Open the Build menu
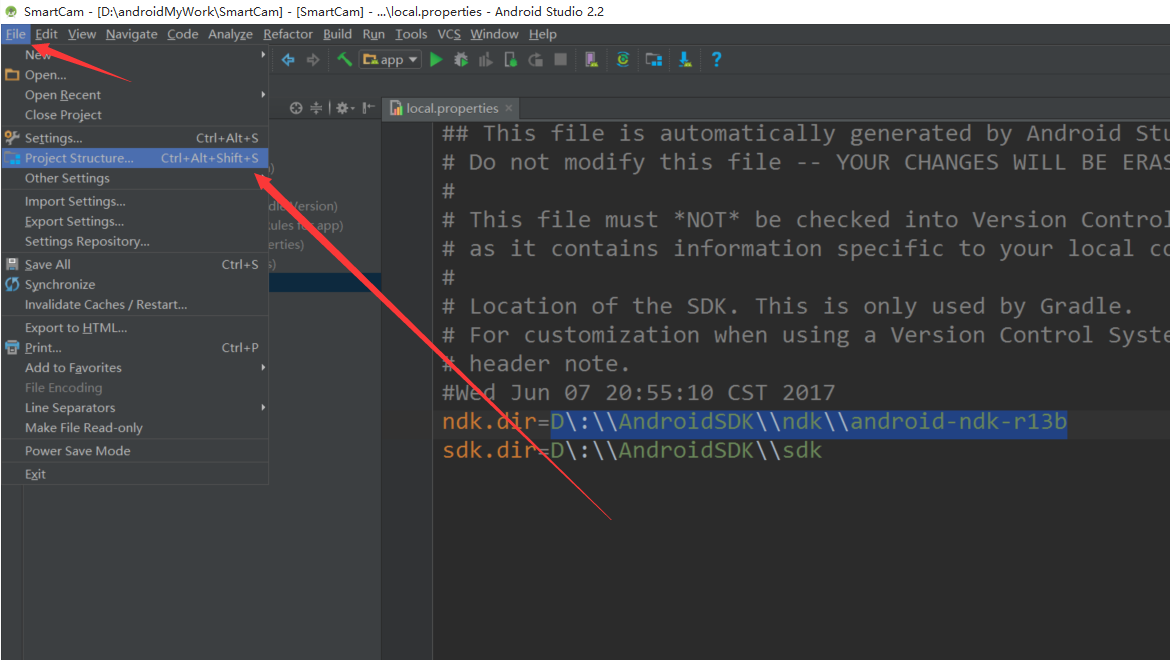 coord(337,34)
